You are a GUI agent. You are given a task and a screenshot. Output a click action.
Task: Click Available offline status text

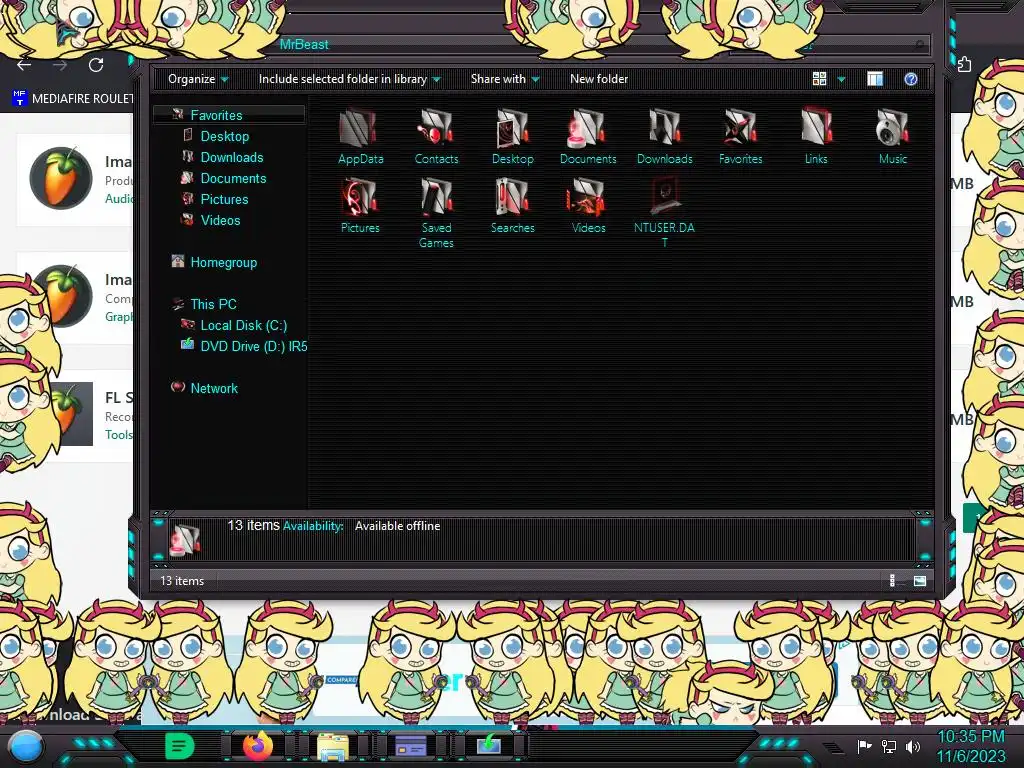(397, 526)
